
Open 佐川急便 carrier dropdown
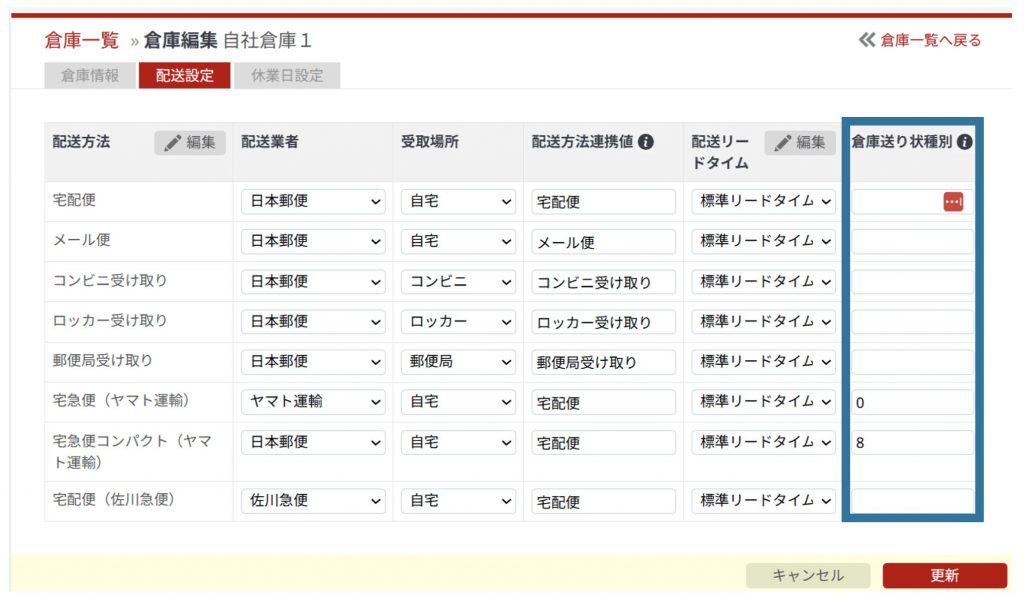pyautogui.click(x=313, y=501)
